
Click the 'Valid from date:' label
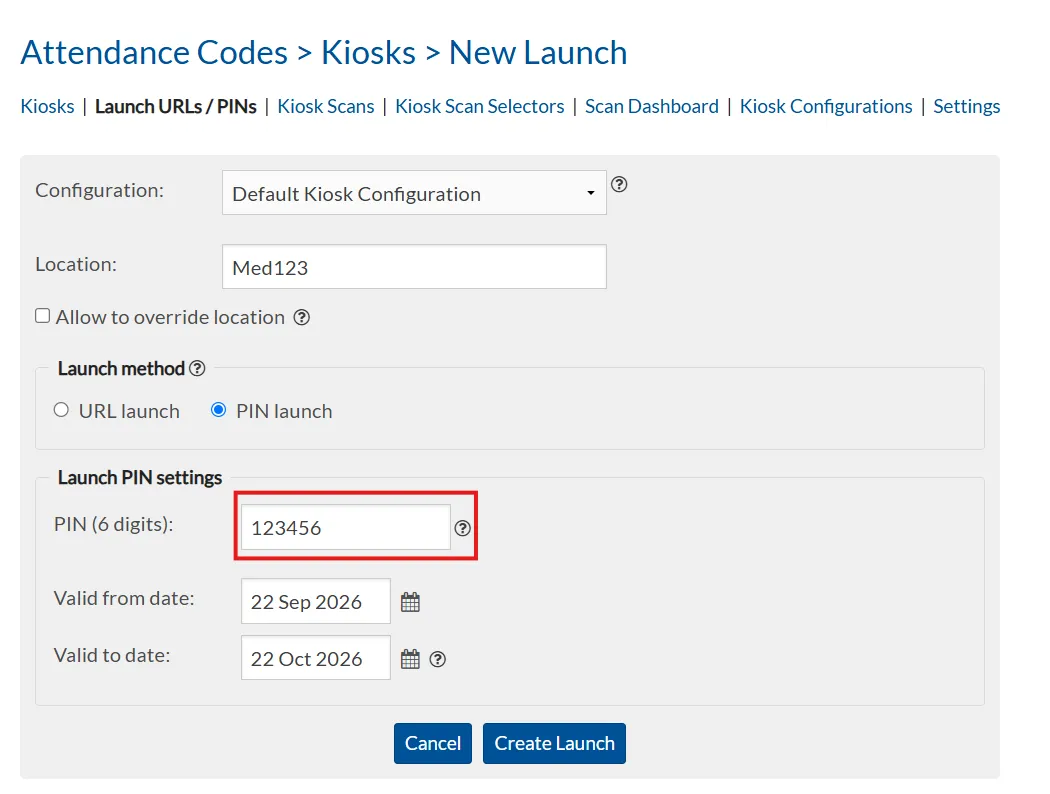pos(125,598)
